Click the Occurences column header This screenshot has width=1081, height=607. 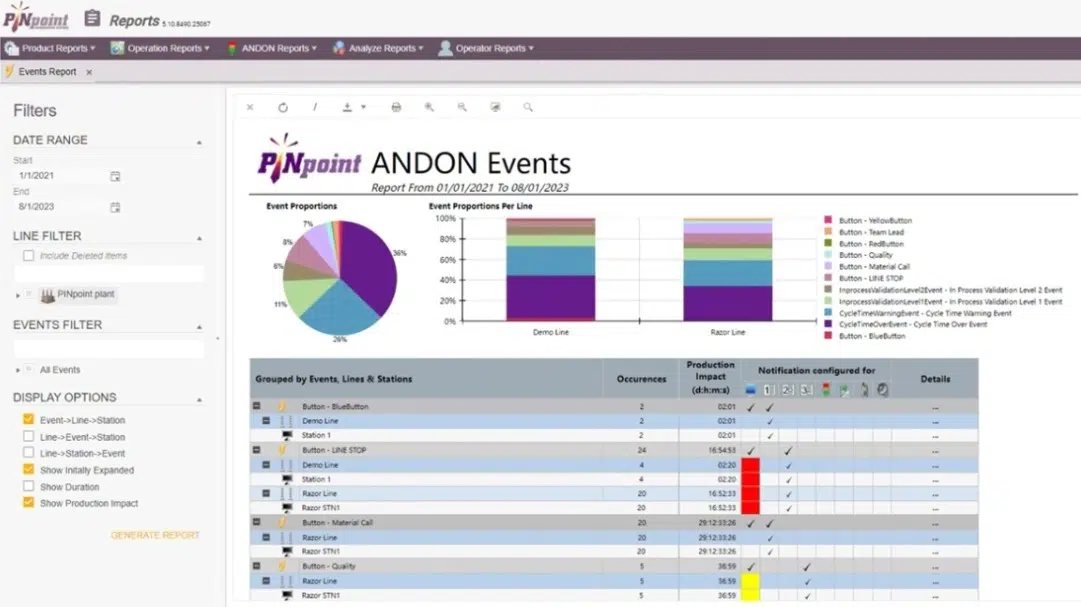tap(641, 379)
